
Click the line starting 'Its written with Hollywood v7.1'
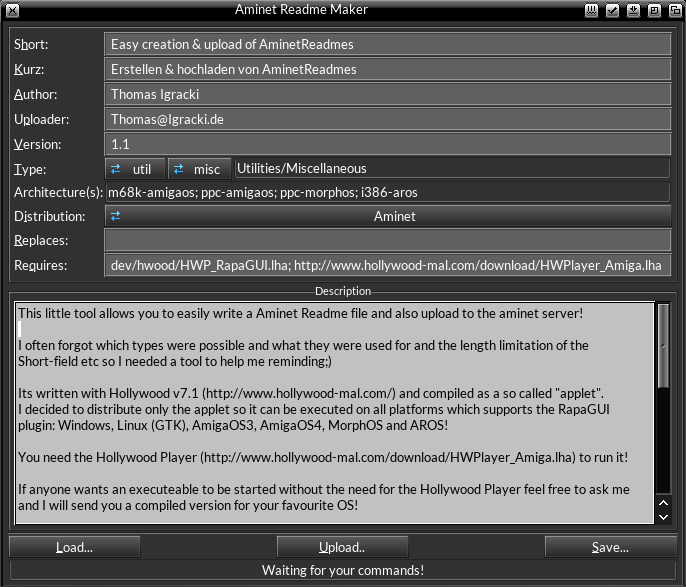pyautogui.click(x=311, y=393)
